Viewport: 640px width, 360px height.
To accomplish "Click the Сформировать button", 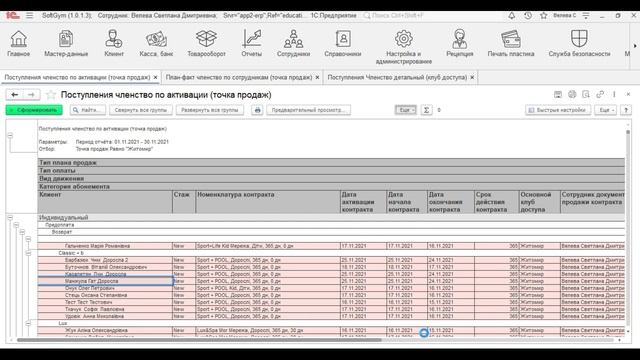I will tap(34, 110).
